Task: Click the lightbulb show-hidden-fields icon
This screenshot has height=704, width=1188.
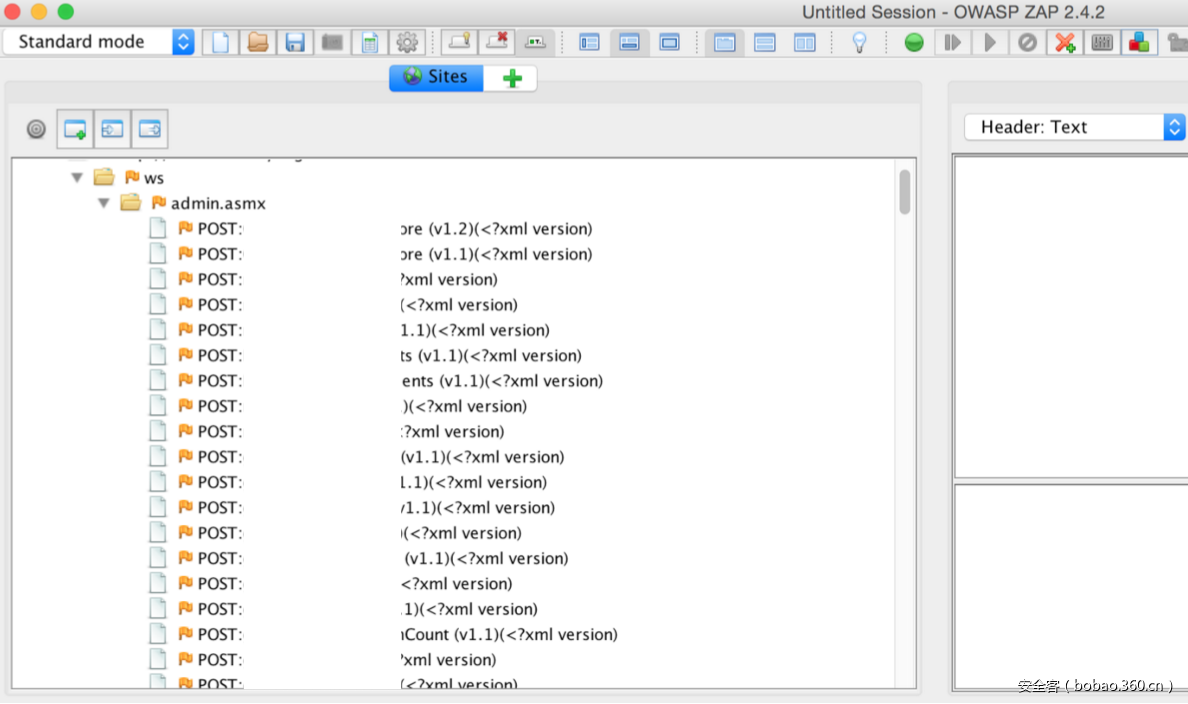Action: pyautogui.click(x=858, y=42)
